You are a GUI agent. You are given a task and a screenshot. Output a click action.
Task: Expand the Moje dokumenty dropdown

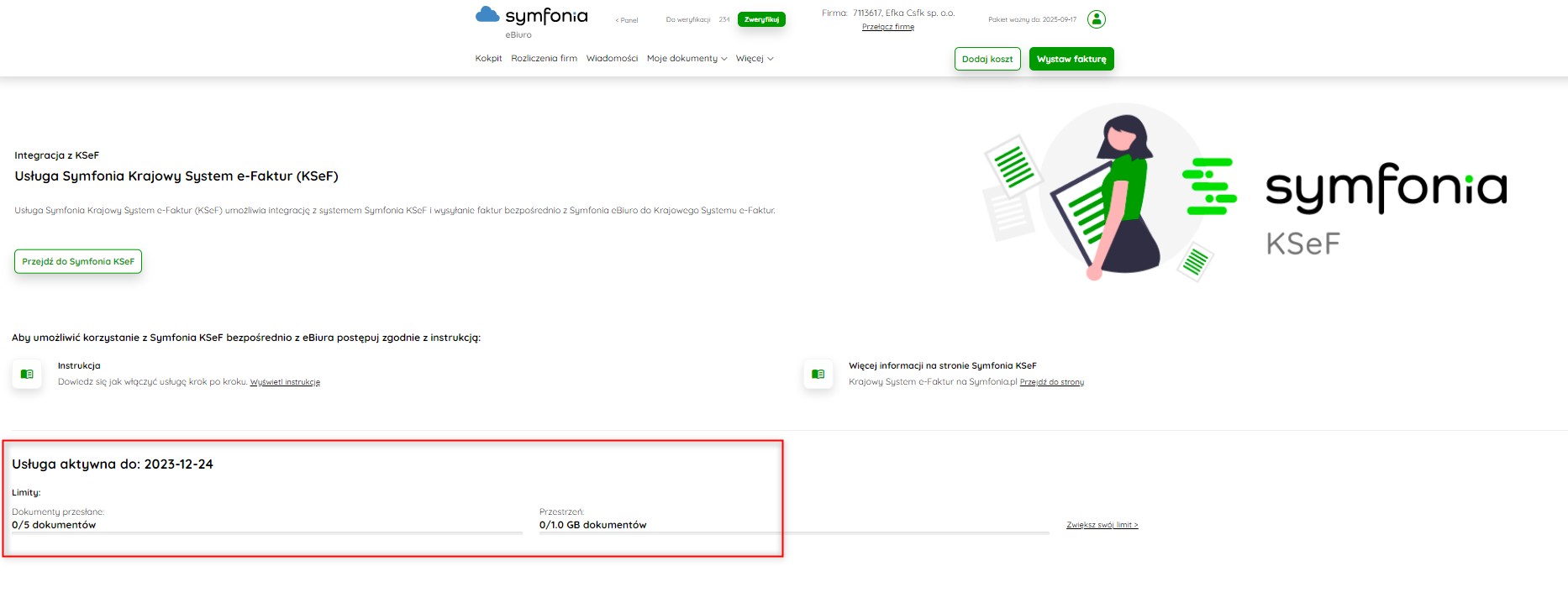(x=687, y=59)
